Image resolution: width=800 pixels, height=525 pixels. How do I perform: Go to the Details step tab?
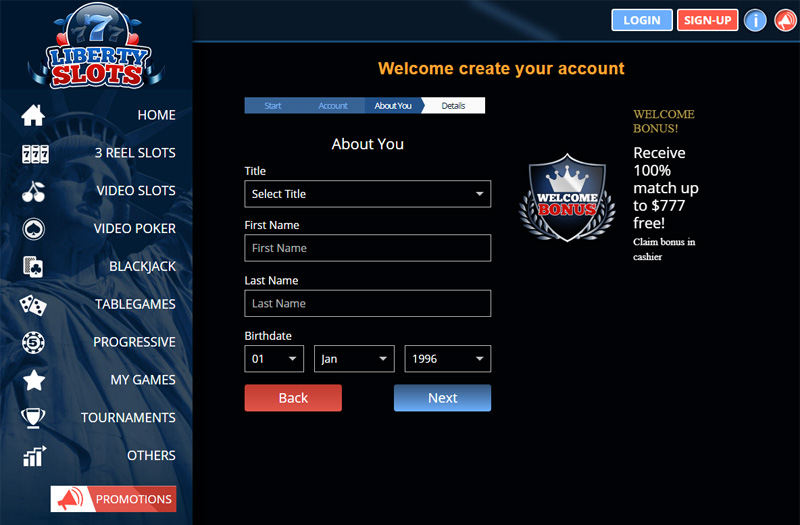coord(453,106)
